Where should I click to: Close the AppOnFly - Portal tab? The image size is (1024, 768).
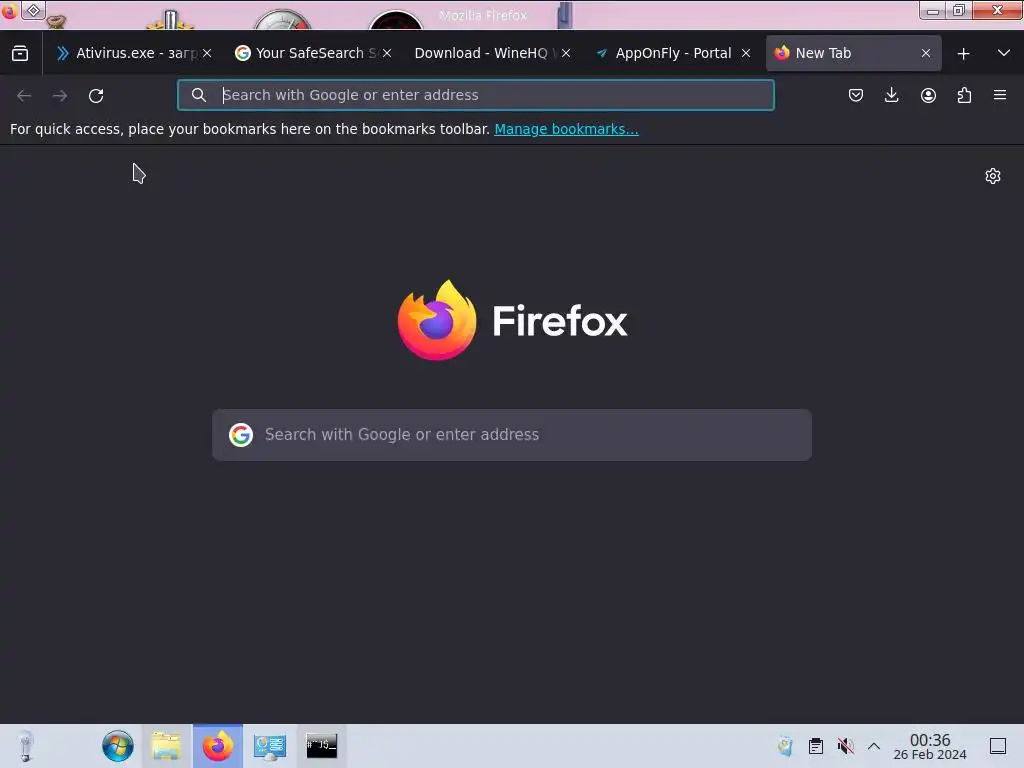746,54
